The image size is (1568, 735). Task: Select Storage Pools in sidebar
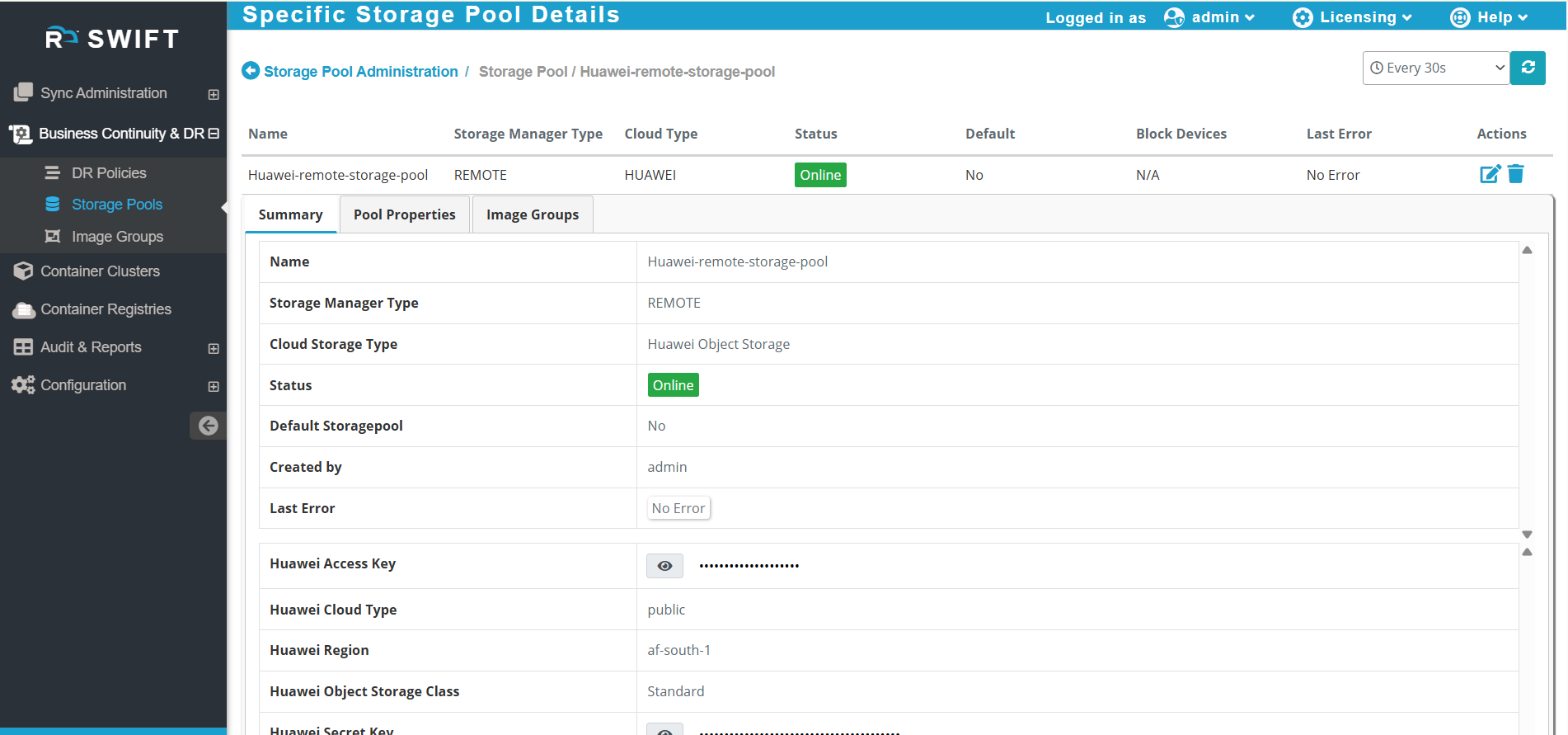click(x=117, y=205)
